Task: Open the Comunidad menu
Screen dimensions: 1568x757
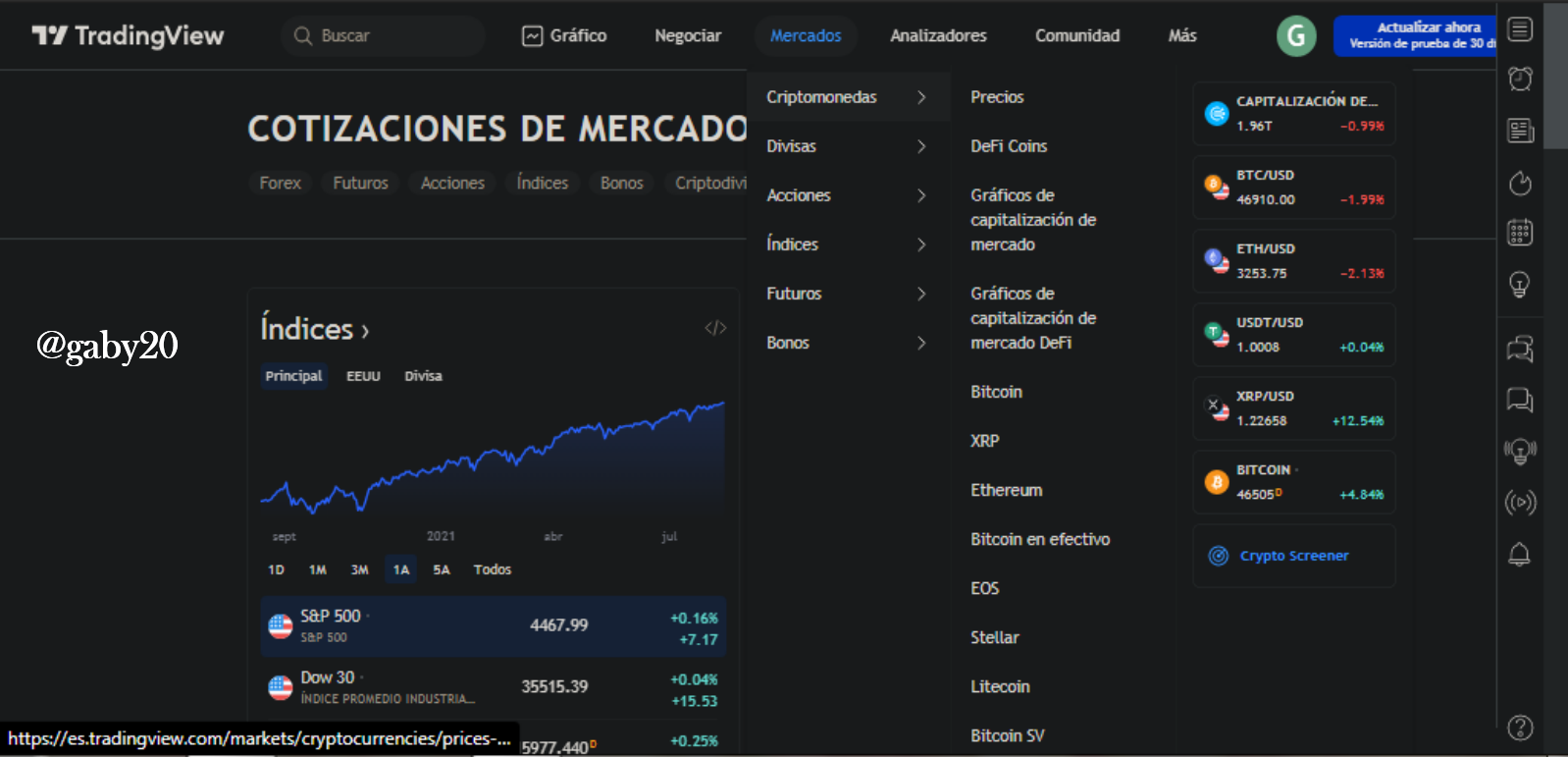Action: click(1077, 36)
